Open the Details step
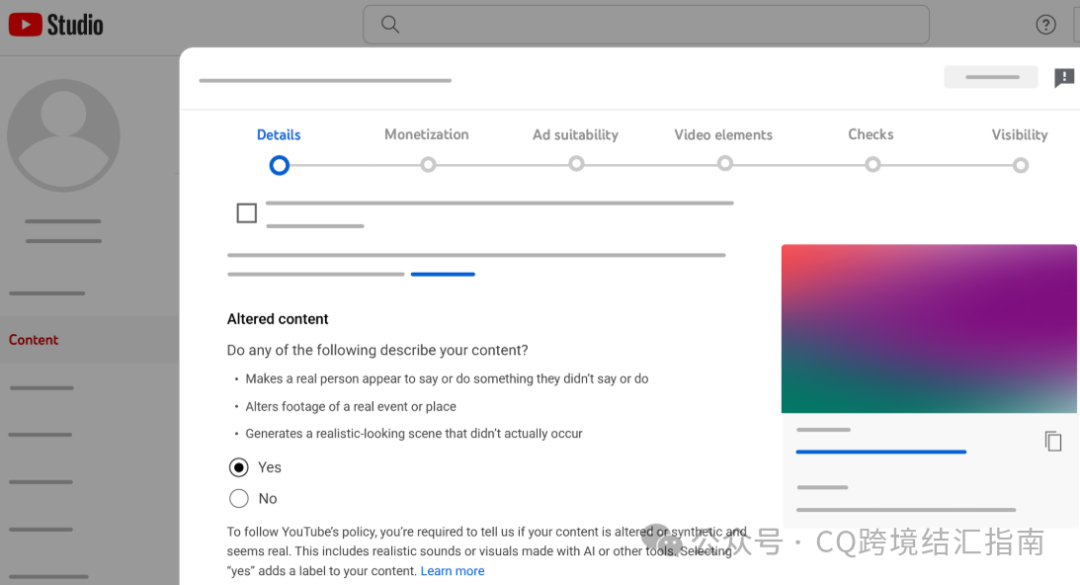The width and height of the screenshot is (1080, 585). pyautogui.click(x=279, y=135)
